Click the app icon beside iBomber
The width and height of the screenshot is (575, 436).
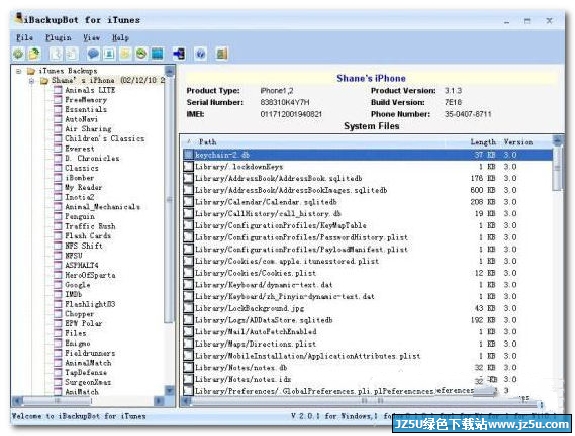(x=58, y=178)
